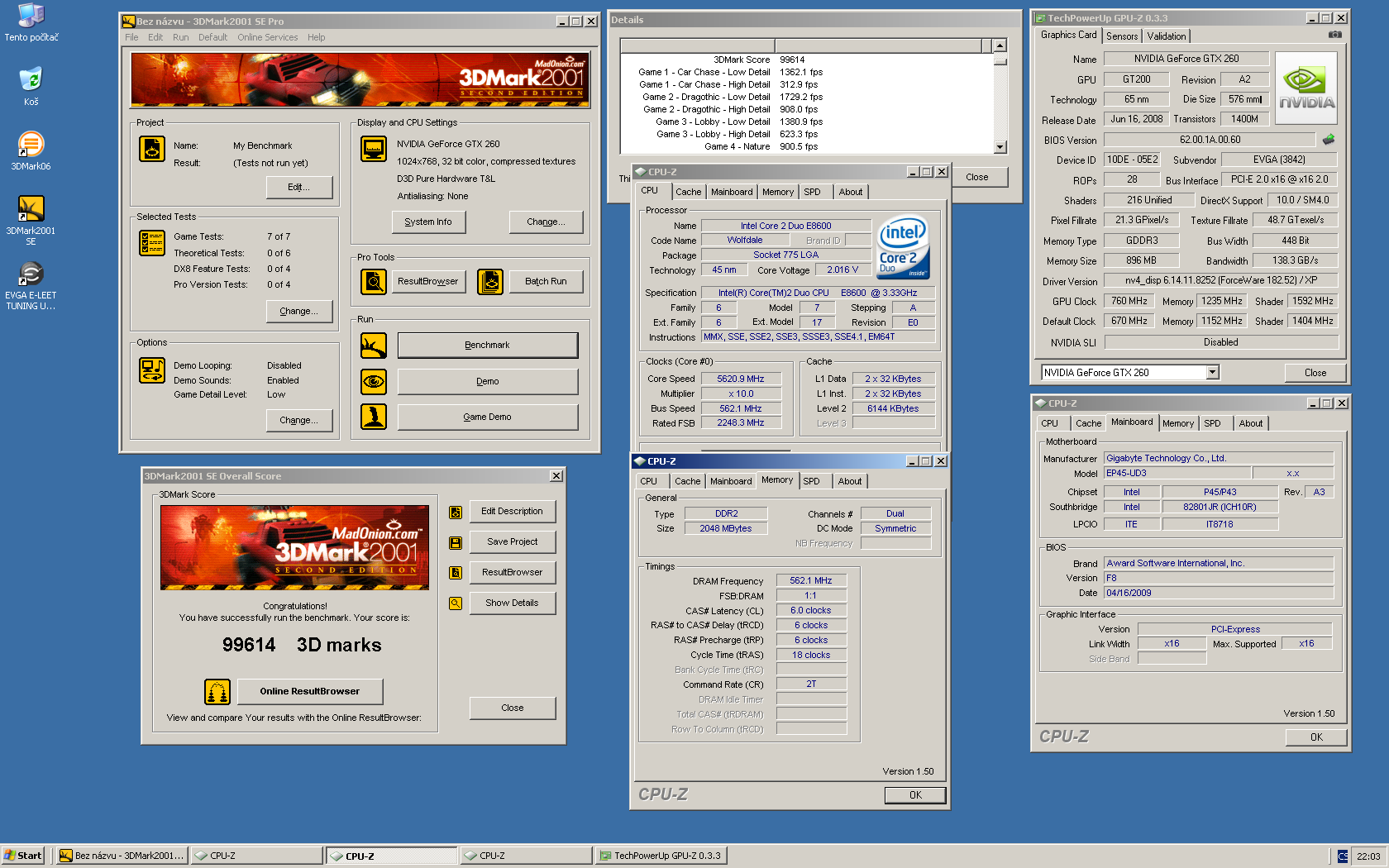Open Online Services menu
Image resolution: width=1389 pixels, height=868 pixels.
pyautogui.click(x=267, y=37)
